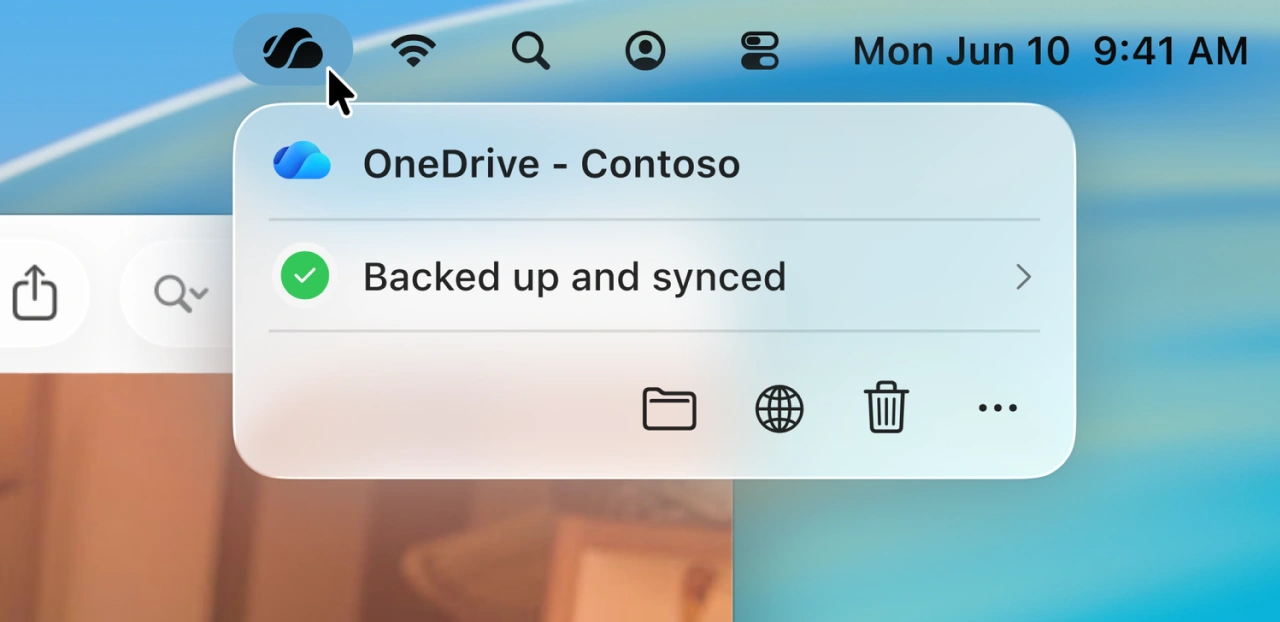Open more OneDrive options via ellipsis icon
This screenshot has width=1280, height=622.
[x=997, y=408]
